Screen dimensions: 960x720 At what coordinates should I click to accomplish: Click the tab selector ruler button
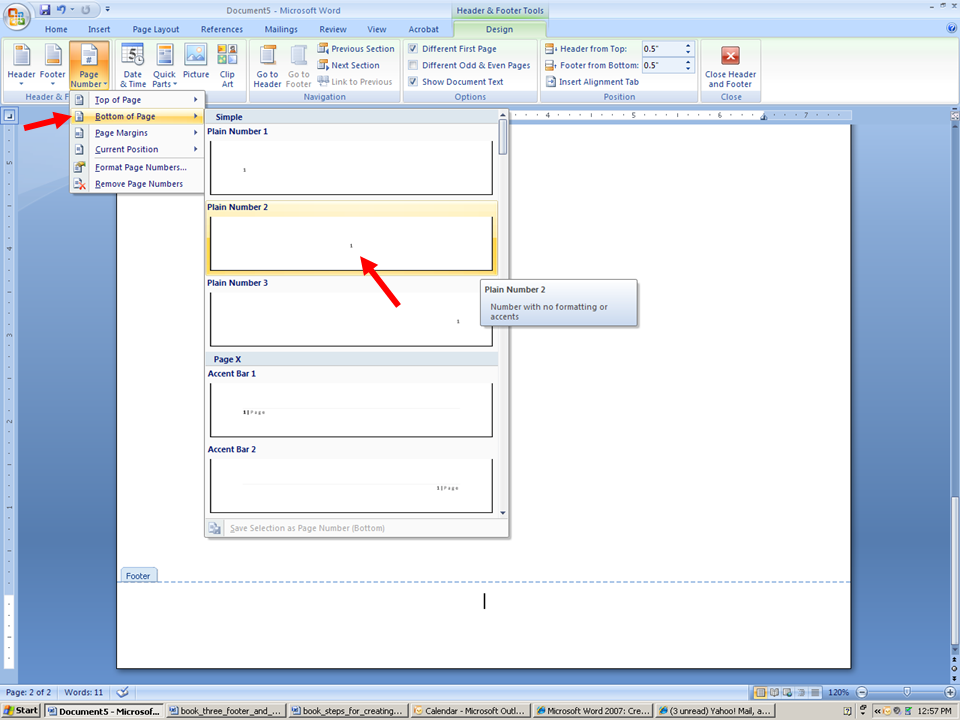coord(10,115)
